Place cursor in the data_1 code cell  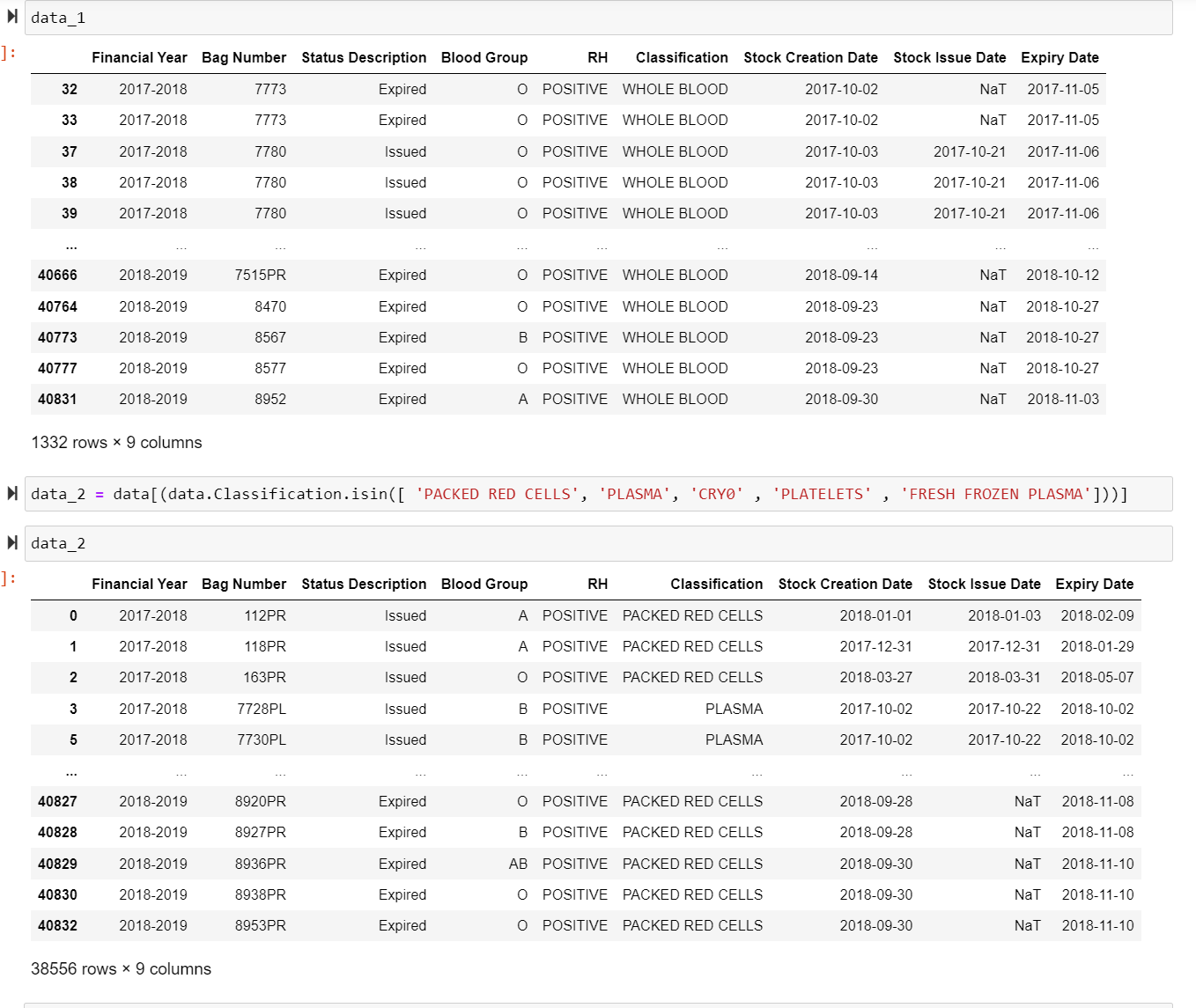tap(598, 18)
